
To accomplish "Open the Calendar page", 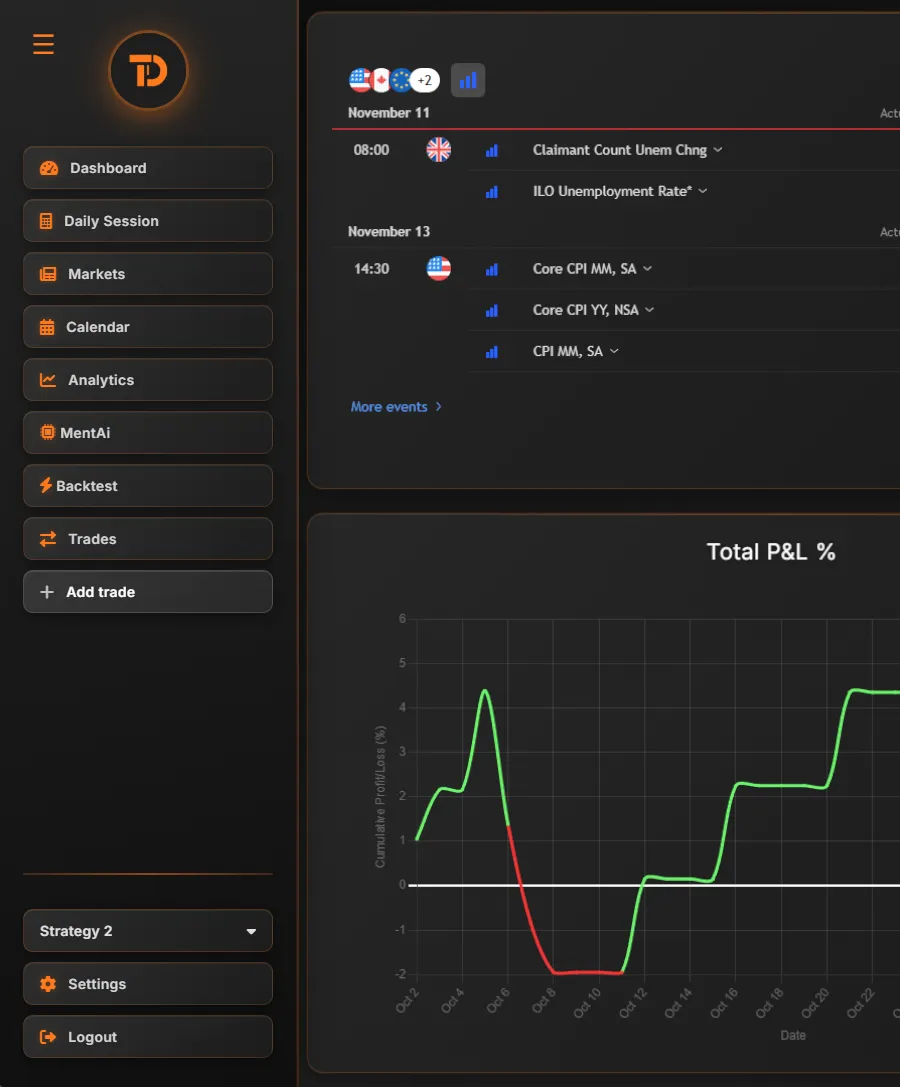I will 148,327.
